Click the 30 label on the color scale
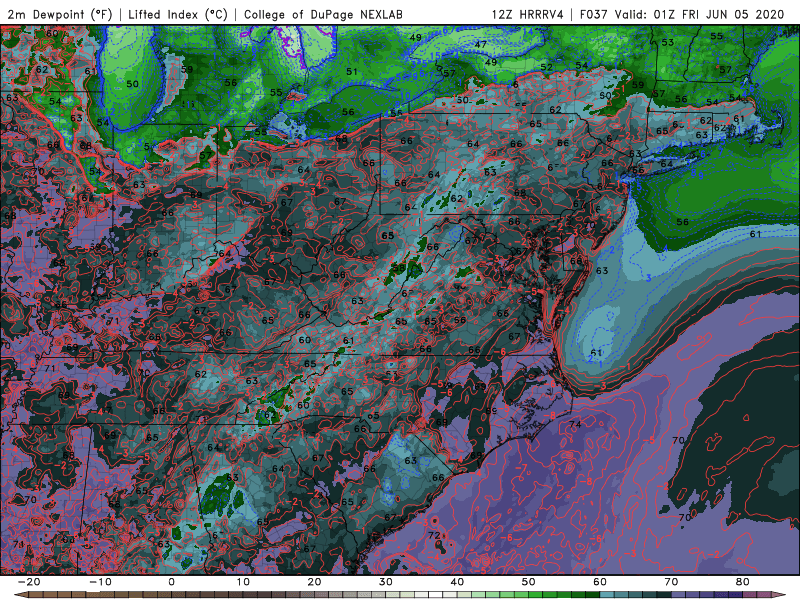 coord(386,582)
